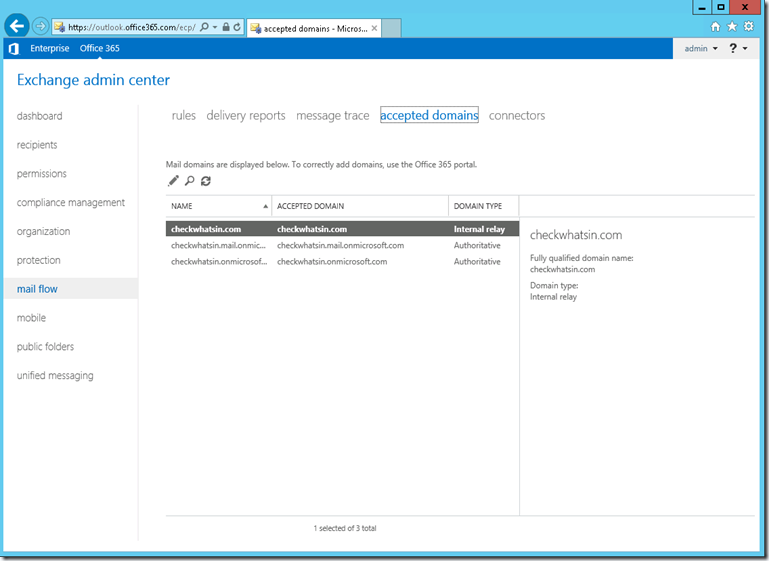Screen dimensions: 769x561
Task: Open the recipients navigation item
Action: click(x=37, y=145)
